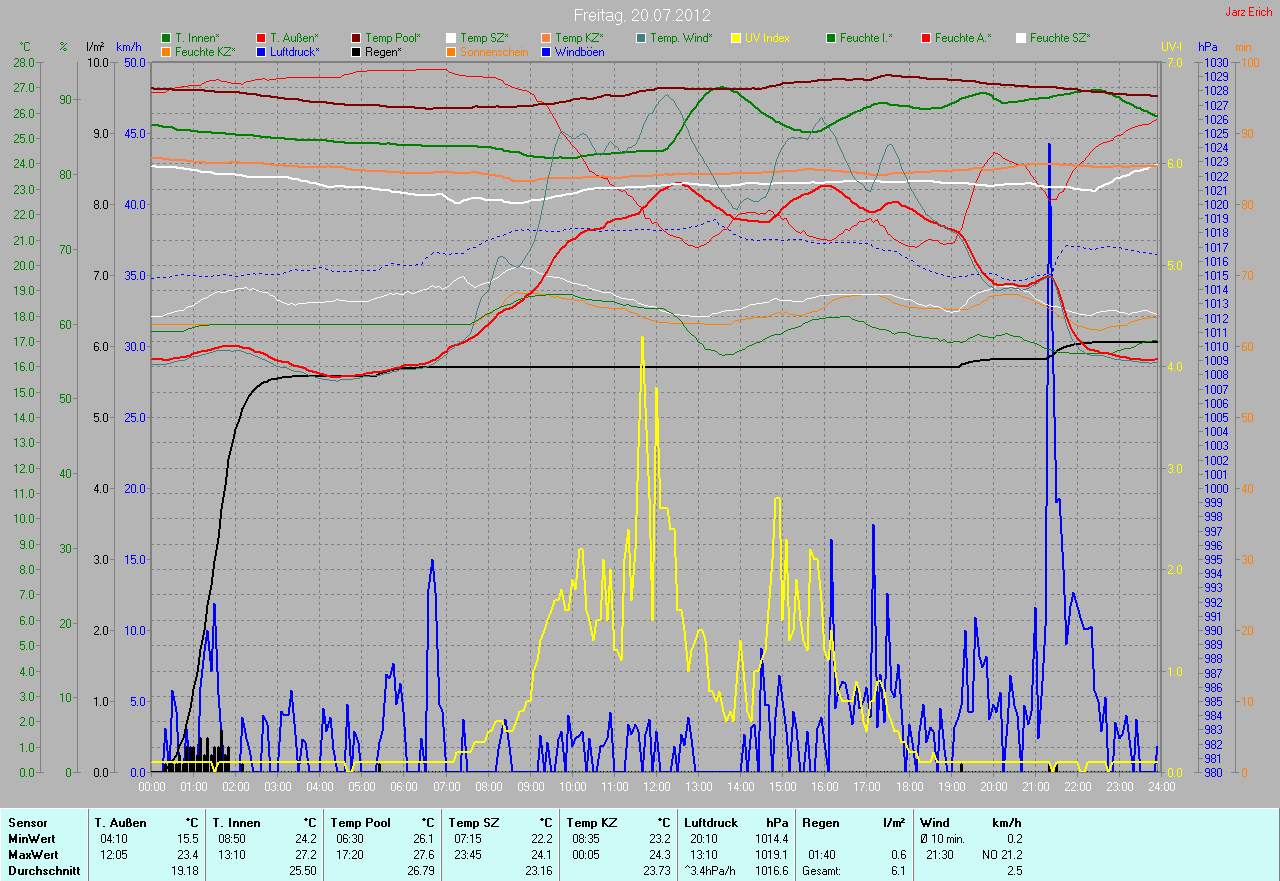This screenshot has height=881, width=1280.
Task: Click the Luftdruck average '1016.6'
Action: click(x=771, y=871)
